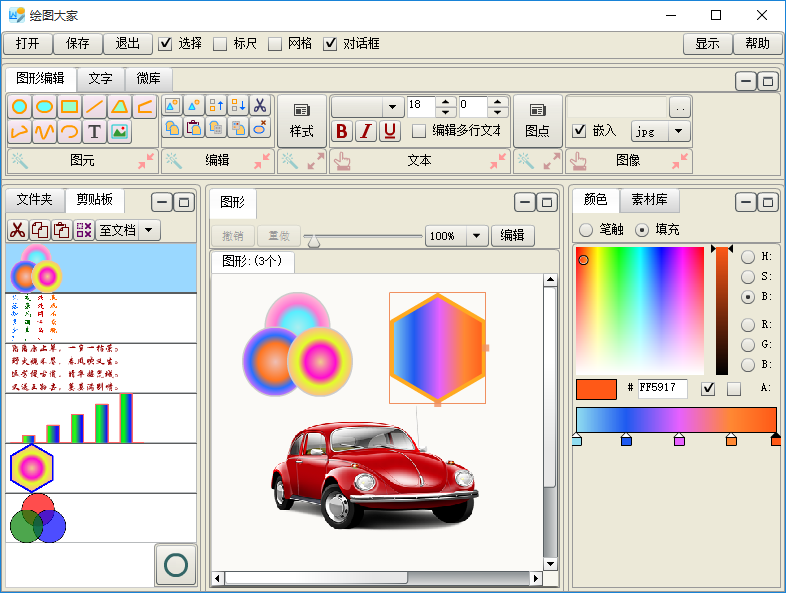Open the 样式 style button
Screen dimensions: 786x593
pos(301,121)
